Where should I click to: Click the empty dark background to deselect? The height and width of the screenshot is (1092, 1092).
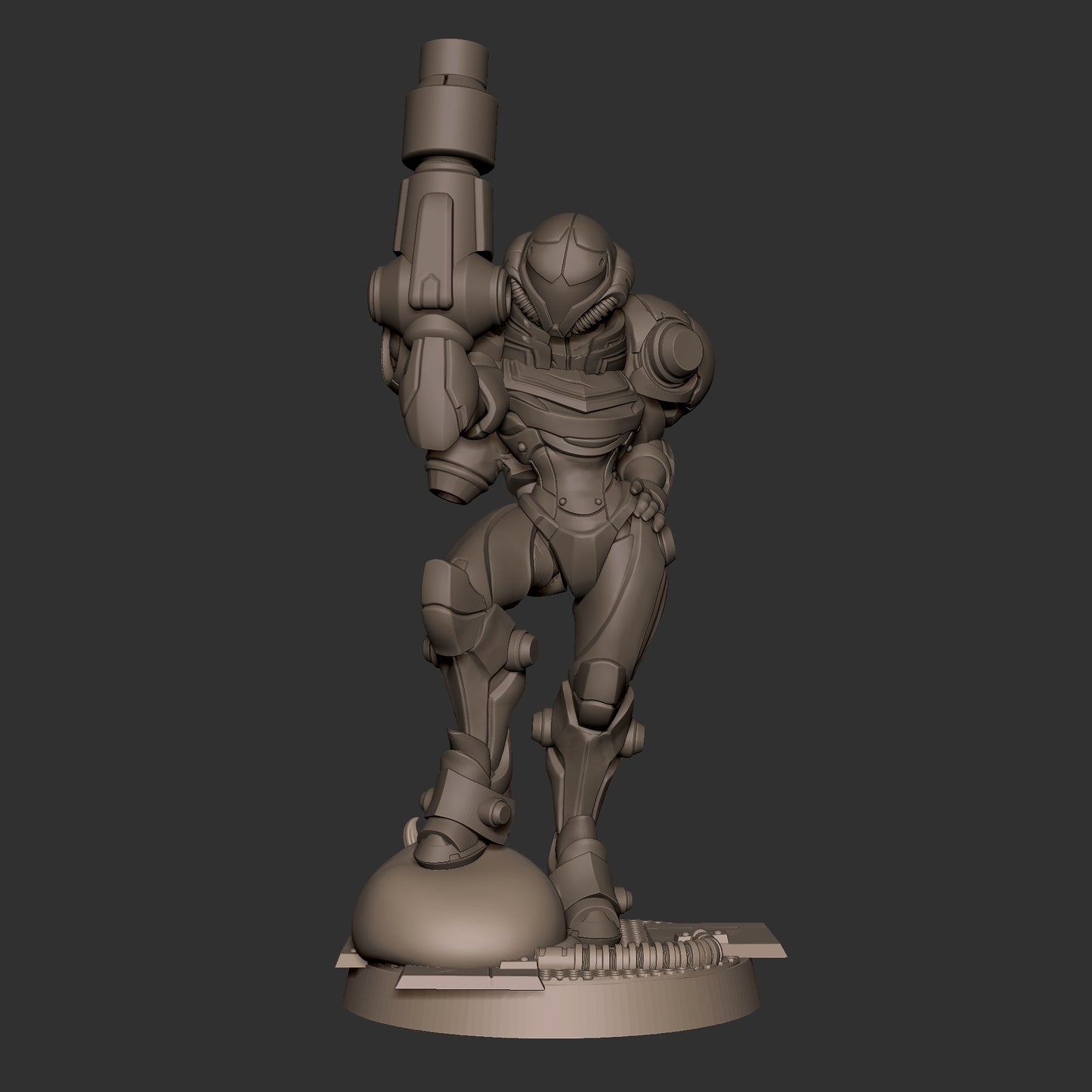pos(907,227)
